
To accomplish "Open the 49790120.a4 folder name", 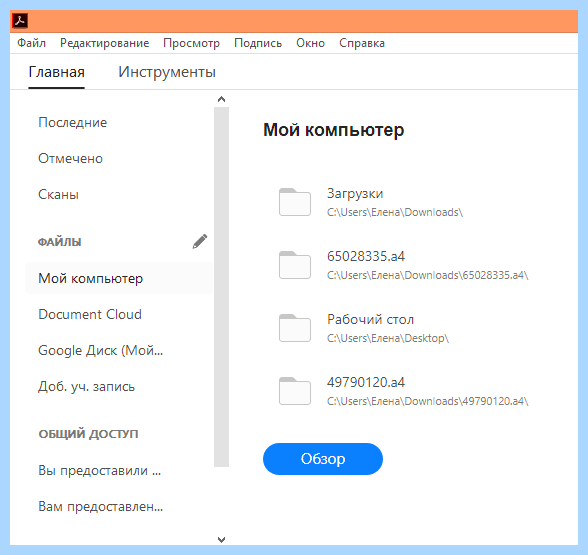I will click(x=366, y=382).
